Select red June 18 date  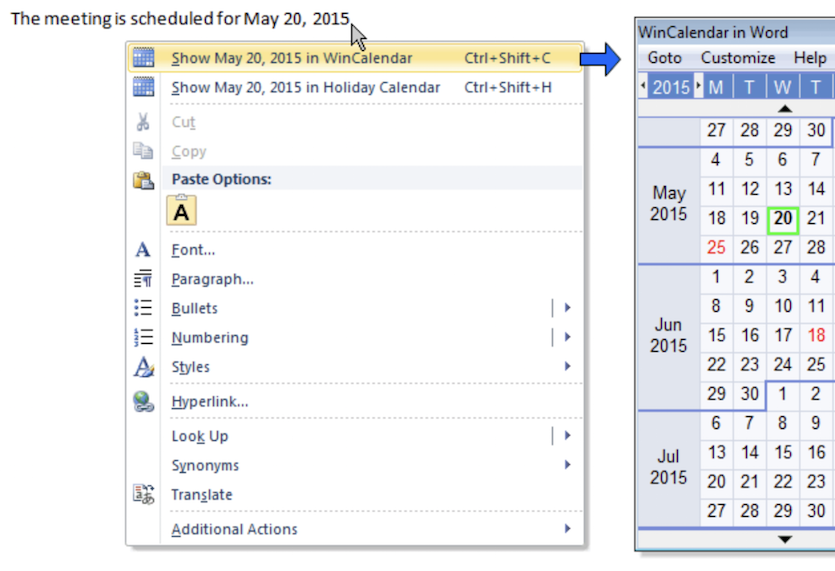(816, 335)
